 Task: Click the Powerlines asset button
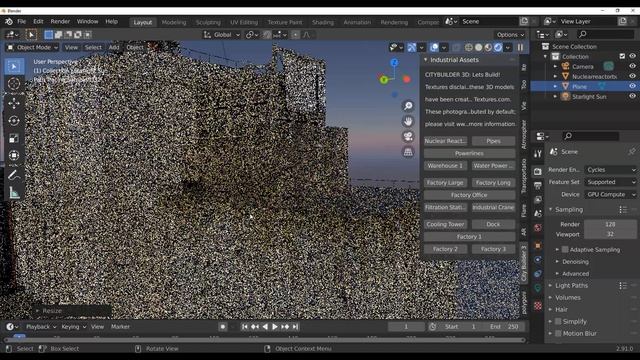point(469,153)
